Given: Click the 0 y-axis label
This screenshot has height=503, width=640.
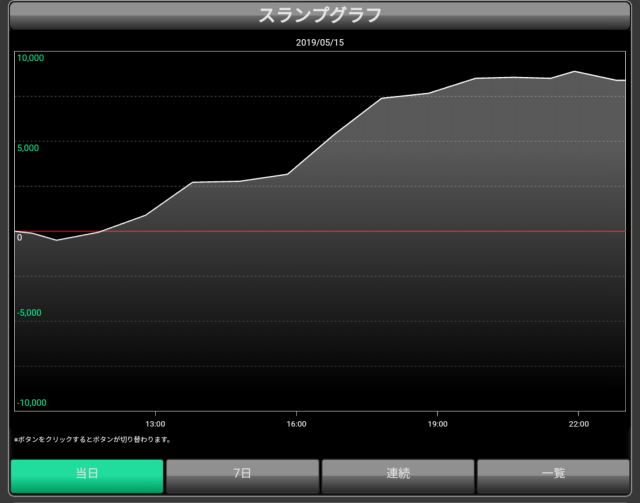Looking at the screenshot, I should coord(19,238).
